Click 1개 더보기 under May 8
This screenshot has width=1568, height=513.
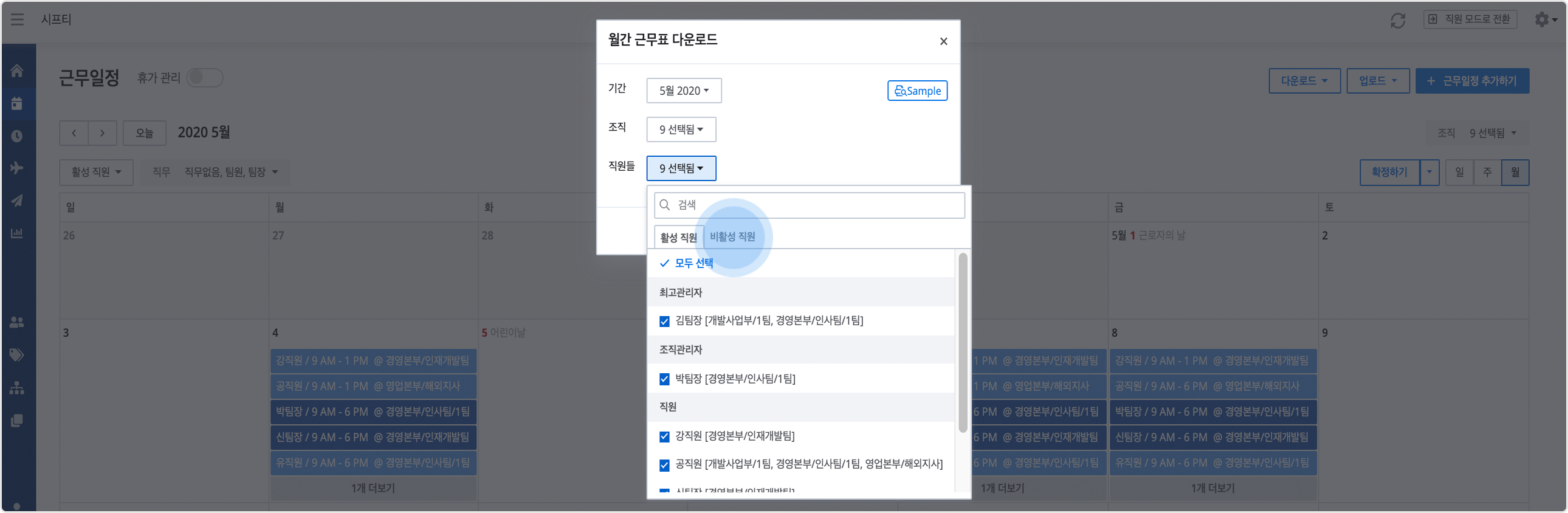click(x=1212, y=488)
